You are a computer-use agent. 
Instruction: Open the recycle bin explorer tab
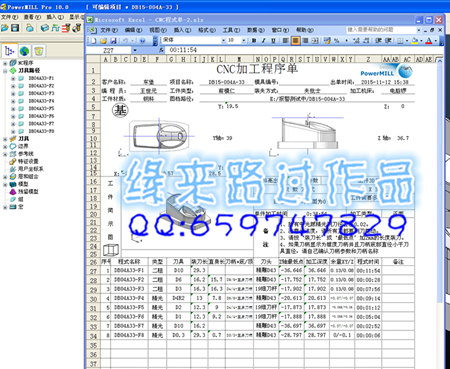point(39,51)
